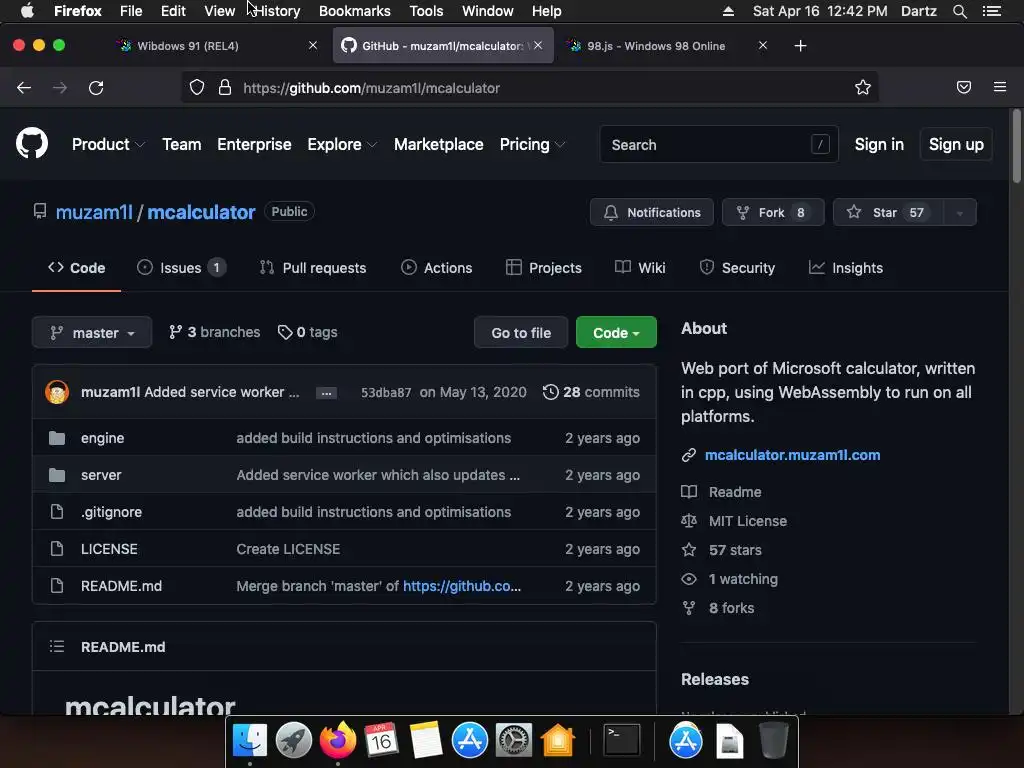Click the site padlock icon

(225, 88)
